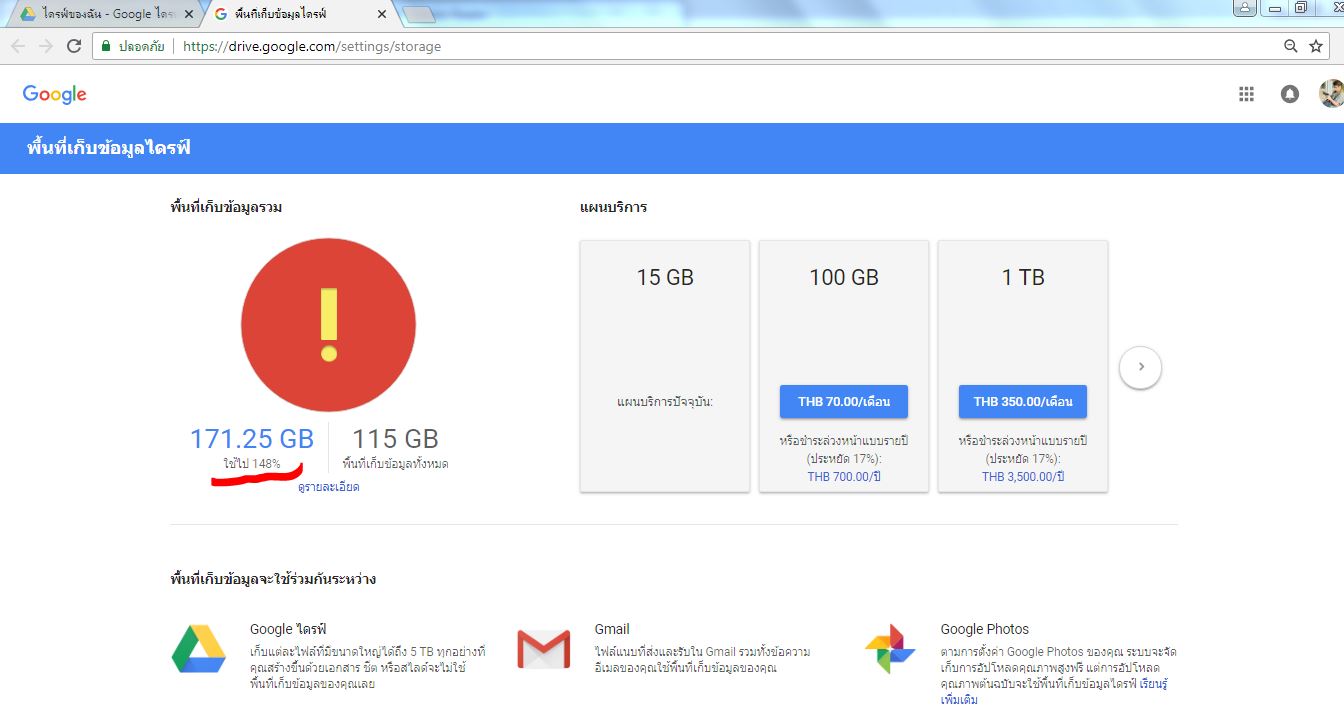Choose the THB 350.00 monthly plan
The width and height of the screenshot is (1344, 726).
(1023, 401)
